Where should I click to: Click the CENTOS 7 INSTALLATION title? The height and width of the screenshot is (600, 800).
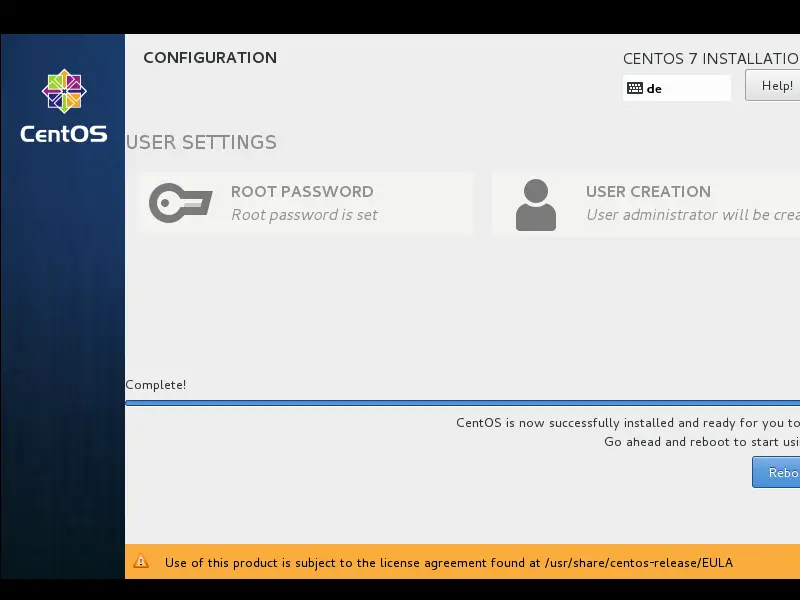click(x=711, y=59)
